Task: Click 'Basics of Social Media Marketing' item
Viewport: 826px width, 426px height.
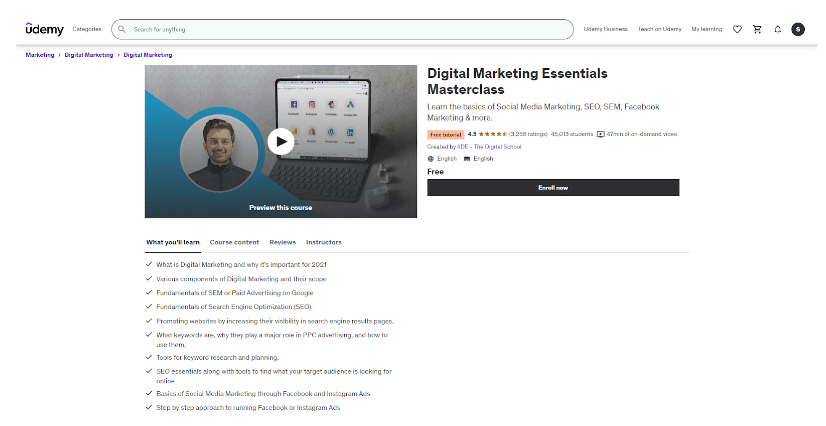Action: (263, 393)
